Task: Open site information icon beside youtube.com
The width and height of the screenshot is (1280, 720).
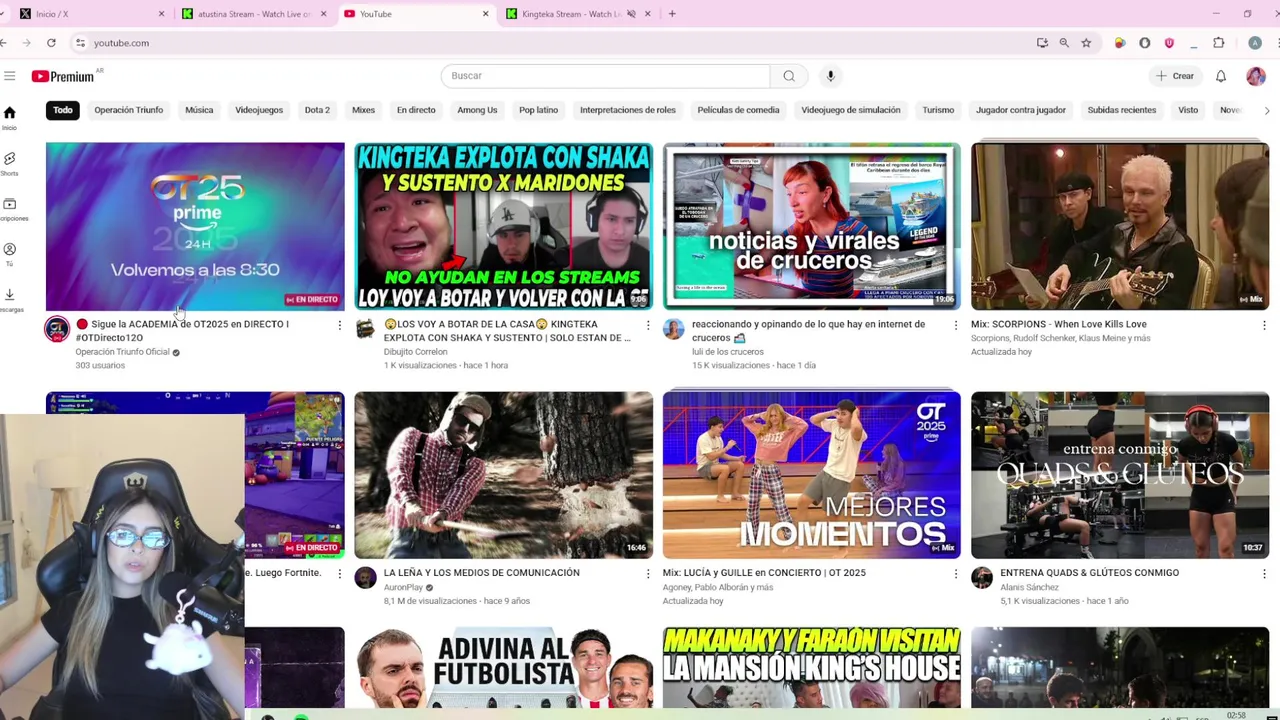Action: [79, 43]
